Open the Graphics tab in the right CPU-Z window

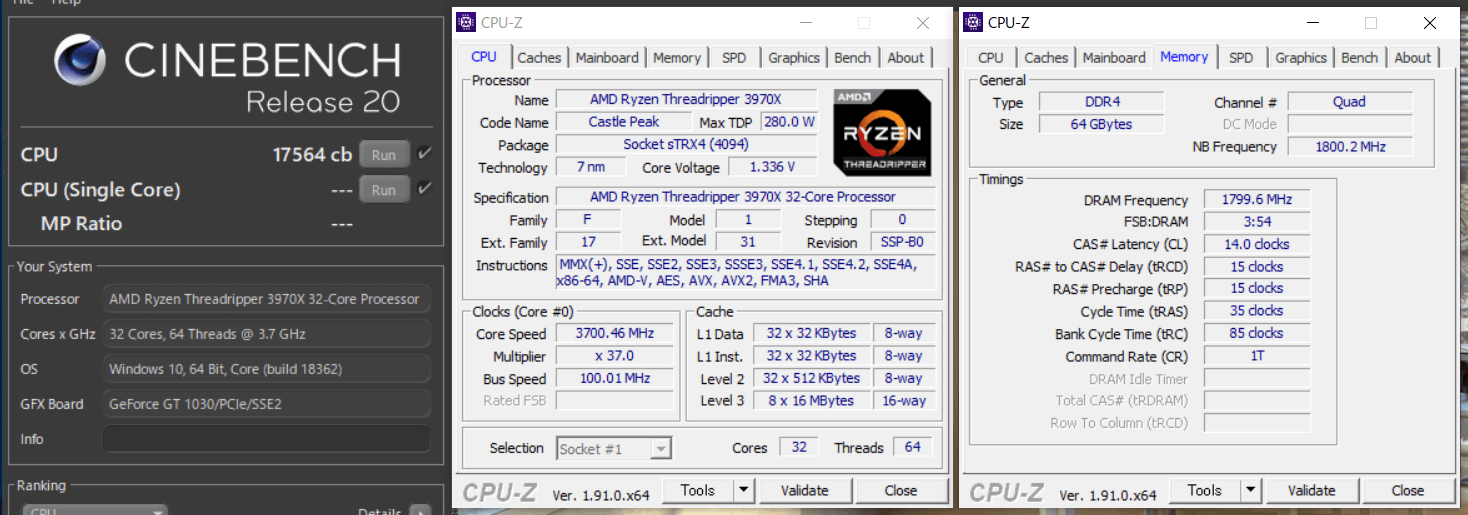coord(1301,58)
